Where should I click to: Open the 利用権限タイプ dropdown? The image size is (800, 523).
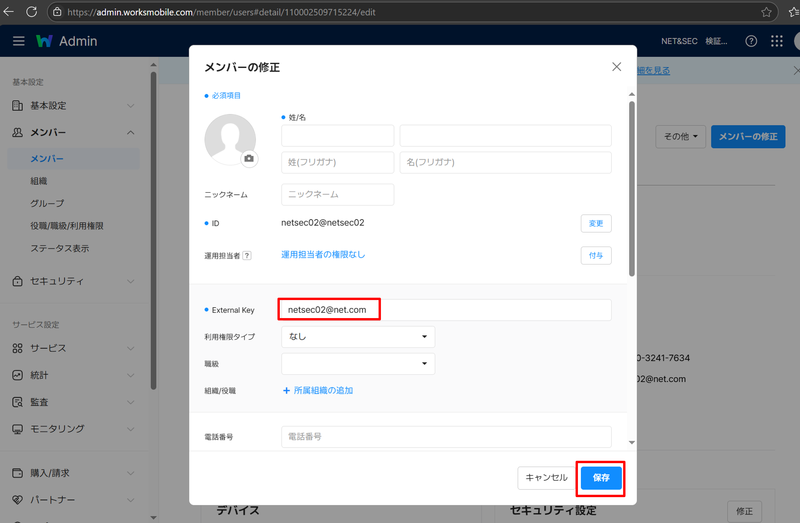[358, 337]
